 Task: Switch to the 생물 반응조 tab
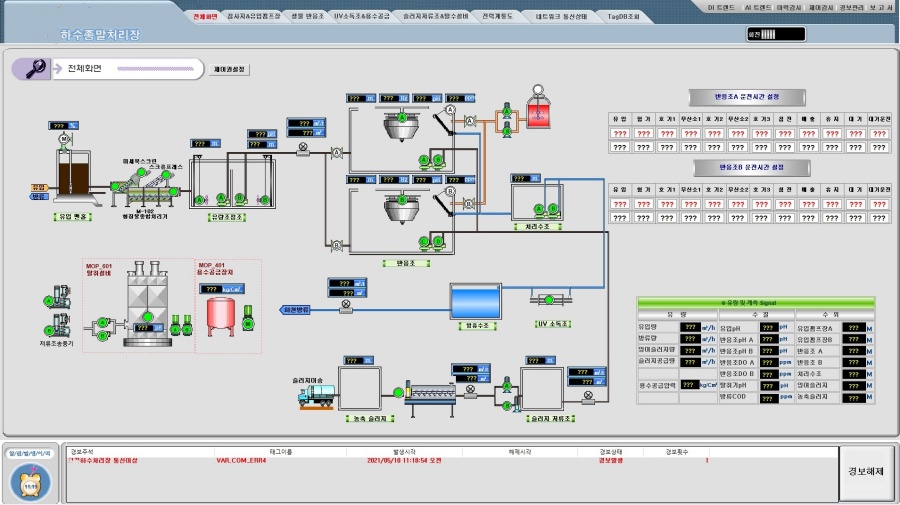(x=307, y=17)
